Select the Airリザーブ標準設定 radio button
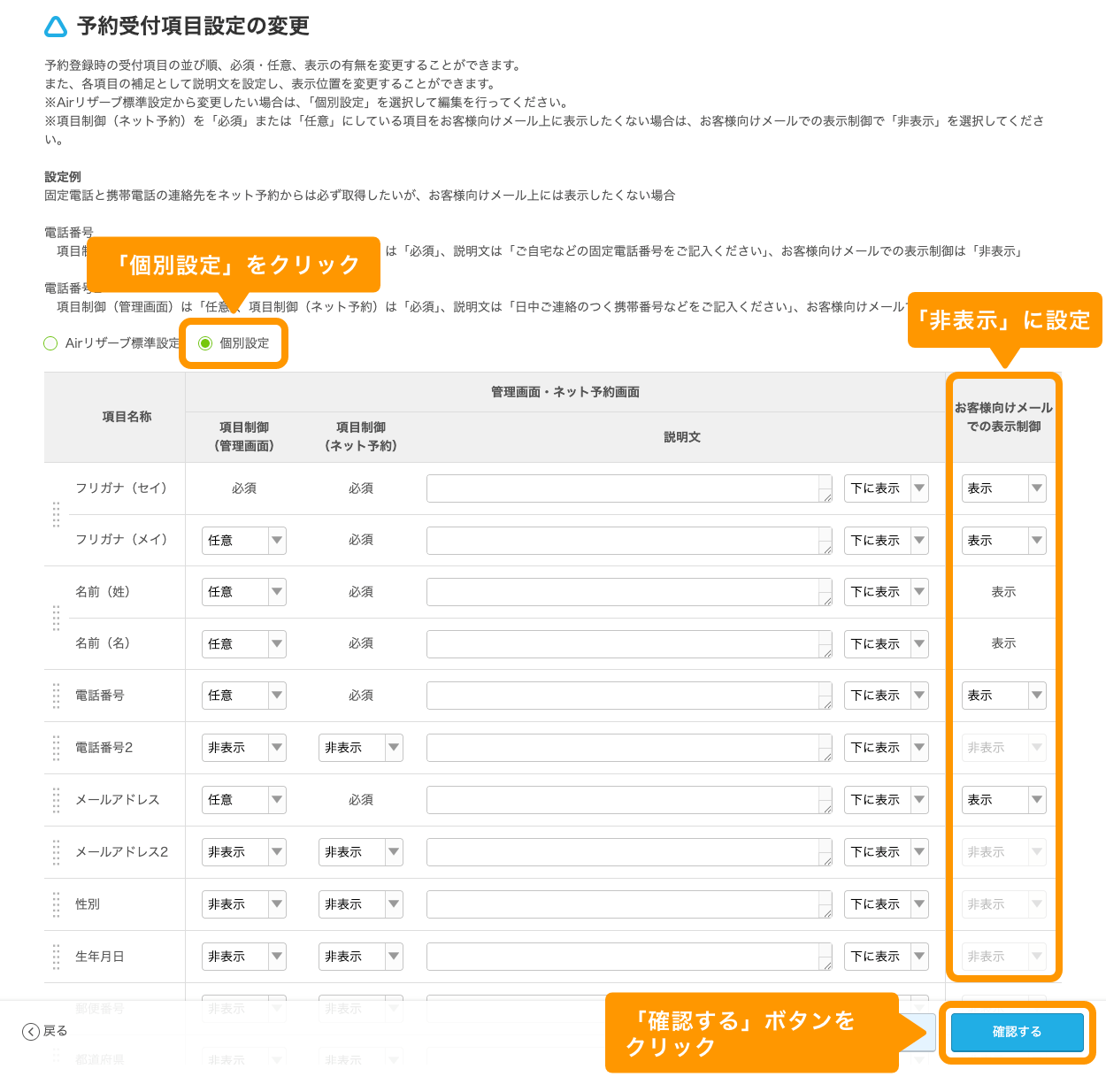 tap(50, 343)
